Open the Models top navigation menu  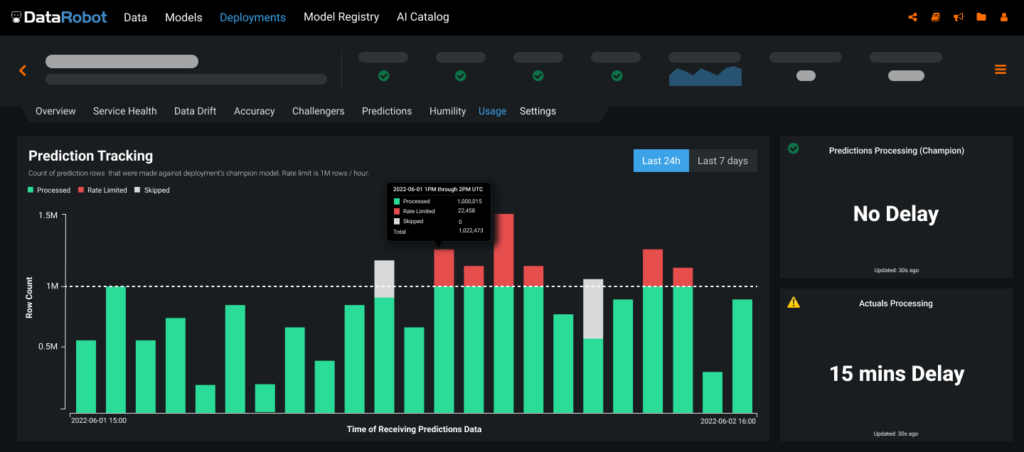(x=182, y=17)
